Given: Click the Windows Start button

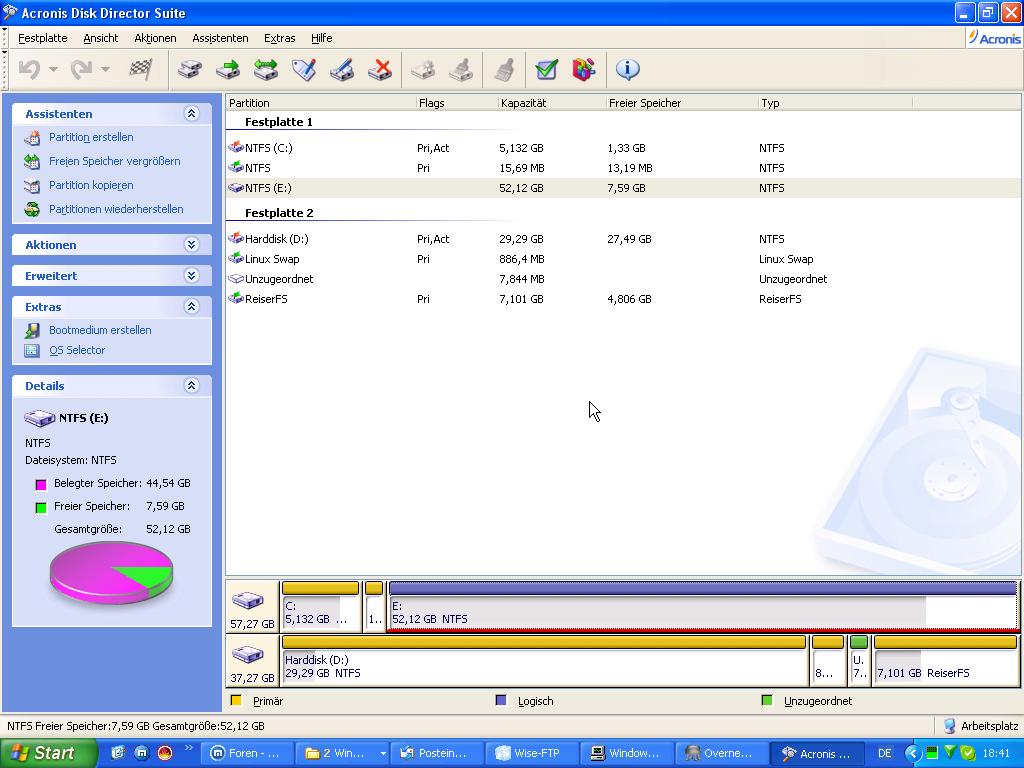Looking at the screenshot, I should pos(48,753).
